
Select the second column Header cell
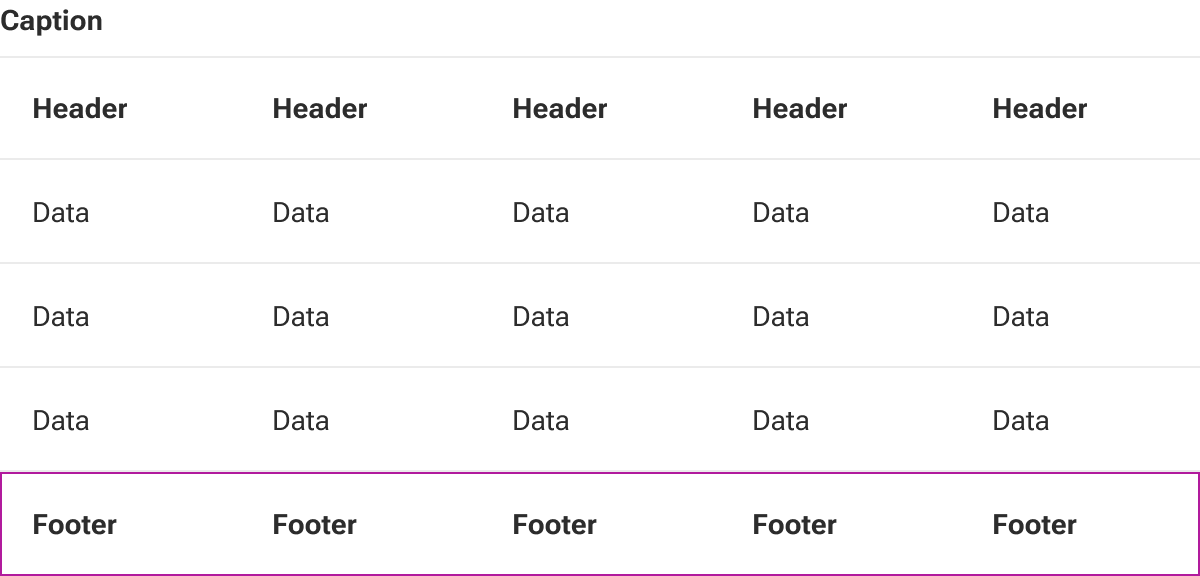(360, 108)
